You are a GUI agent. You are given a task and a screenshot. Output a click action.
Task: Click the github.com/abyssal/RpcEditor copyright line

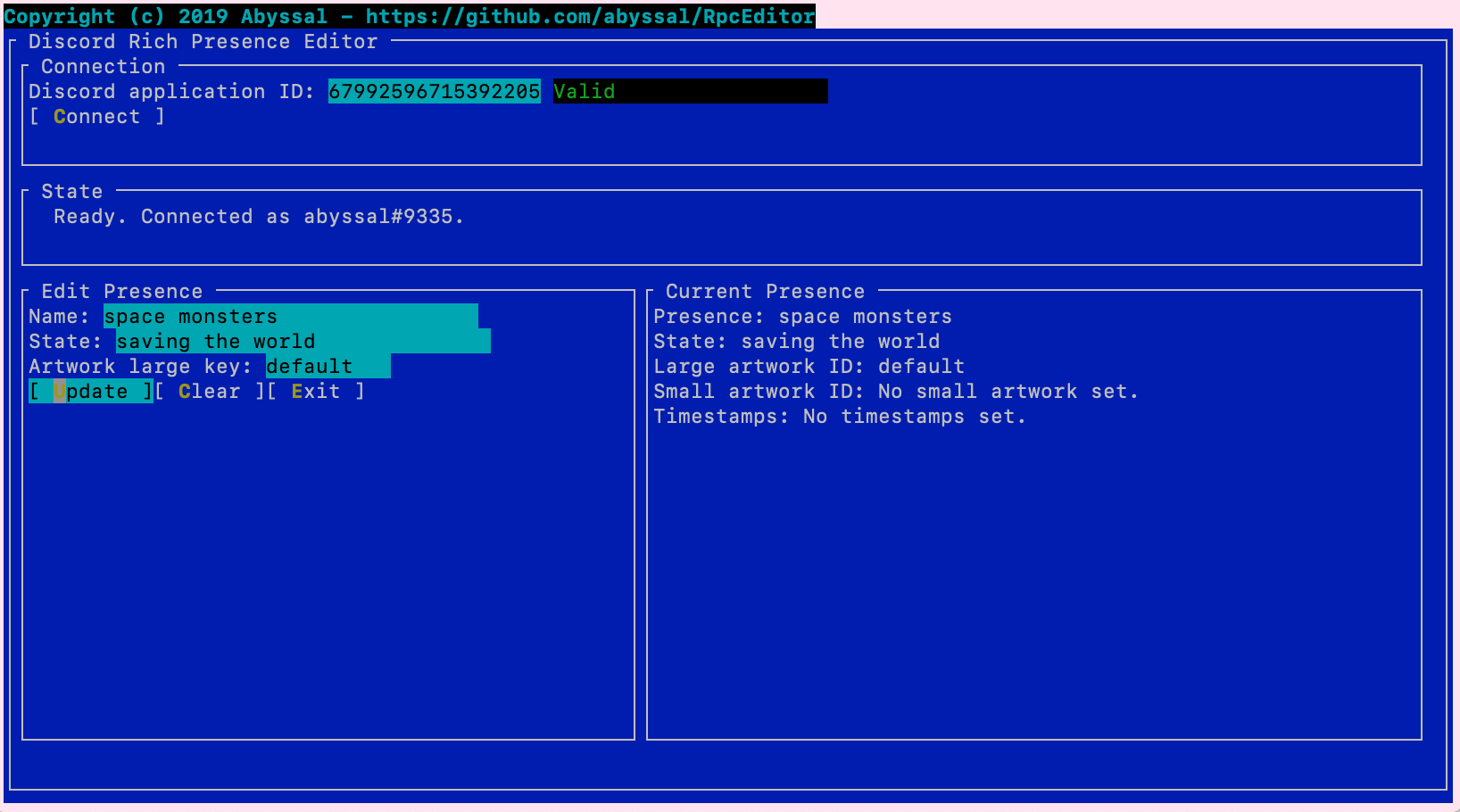click(410, 17)
